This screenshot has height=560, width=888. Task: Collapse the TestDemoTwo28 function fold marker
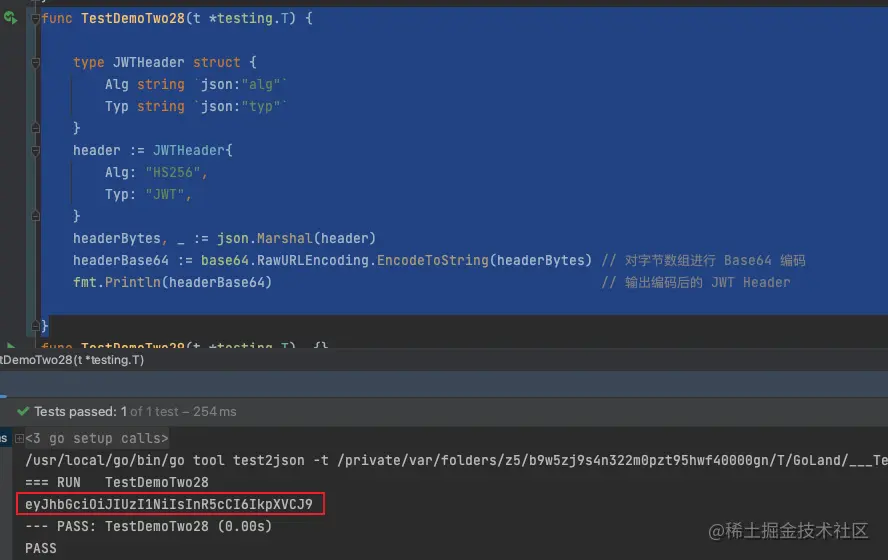[35, 19]
